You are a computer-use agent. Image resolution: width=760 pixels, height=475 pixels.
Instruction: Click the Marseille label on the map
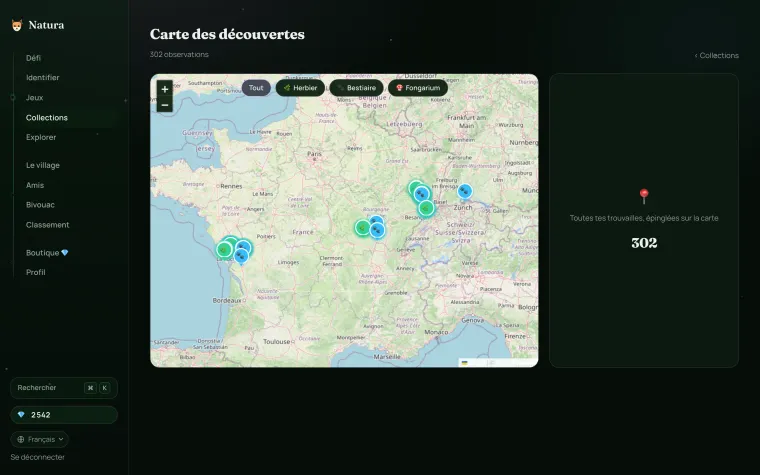coord(387,357)
